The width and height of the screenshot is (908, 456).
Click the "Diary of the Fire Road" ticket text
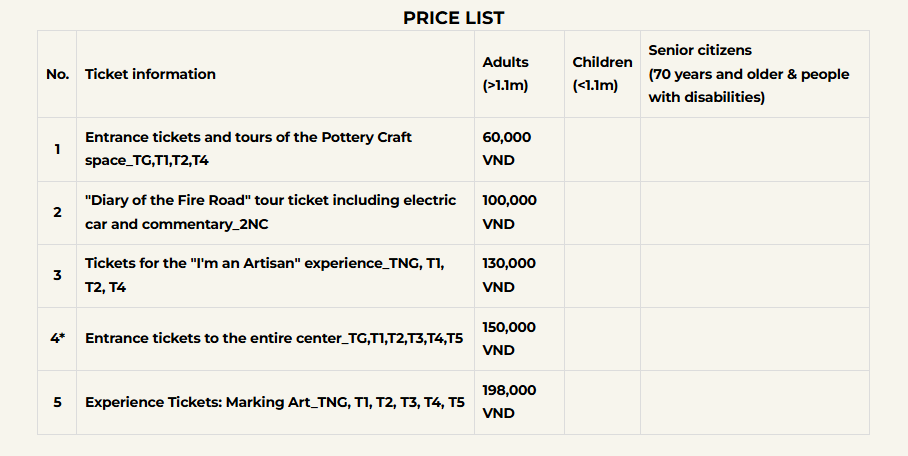(270, 212)
